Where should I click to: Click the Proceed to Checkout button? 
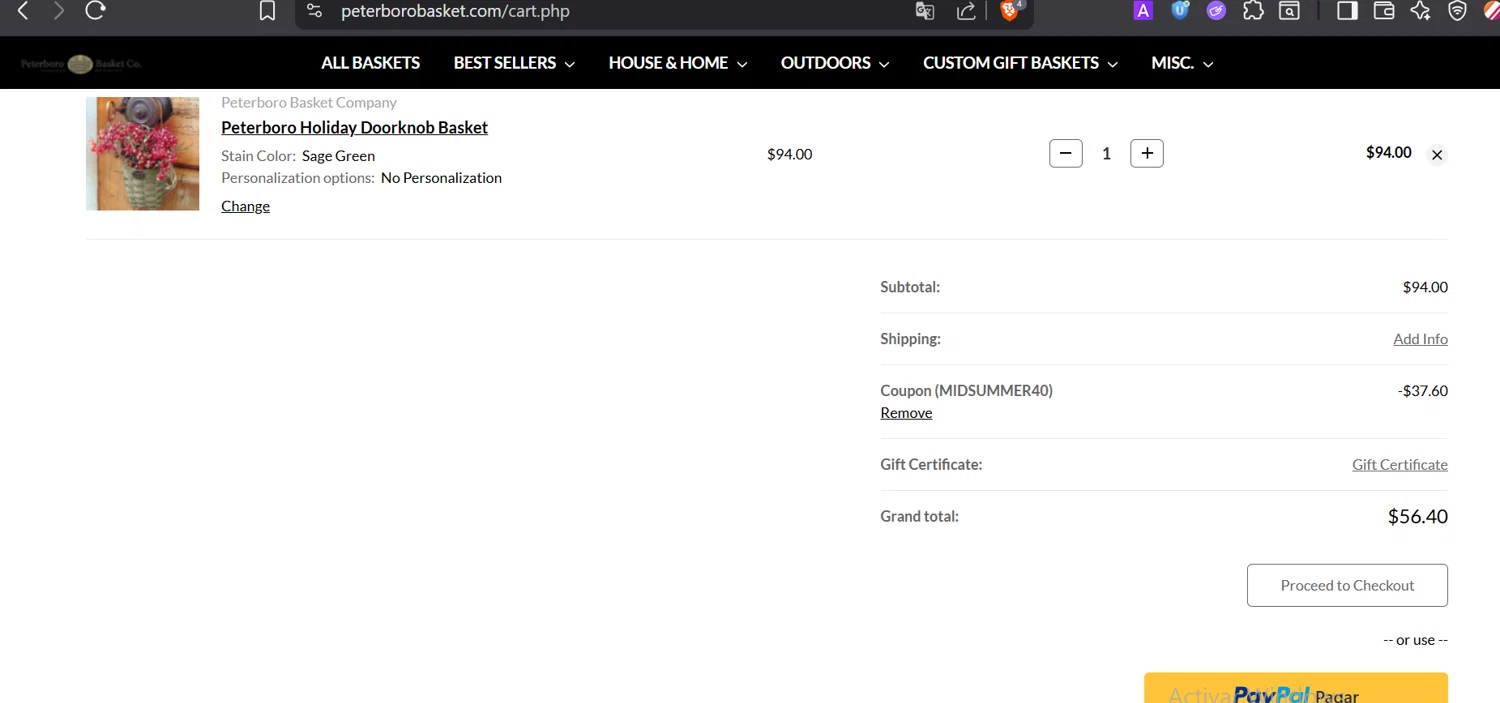coord(1347,585)
